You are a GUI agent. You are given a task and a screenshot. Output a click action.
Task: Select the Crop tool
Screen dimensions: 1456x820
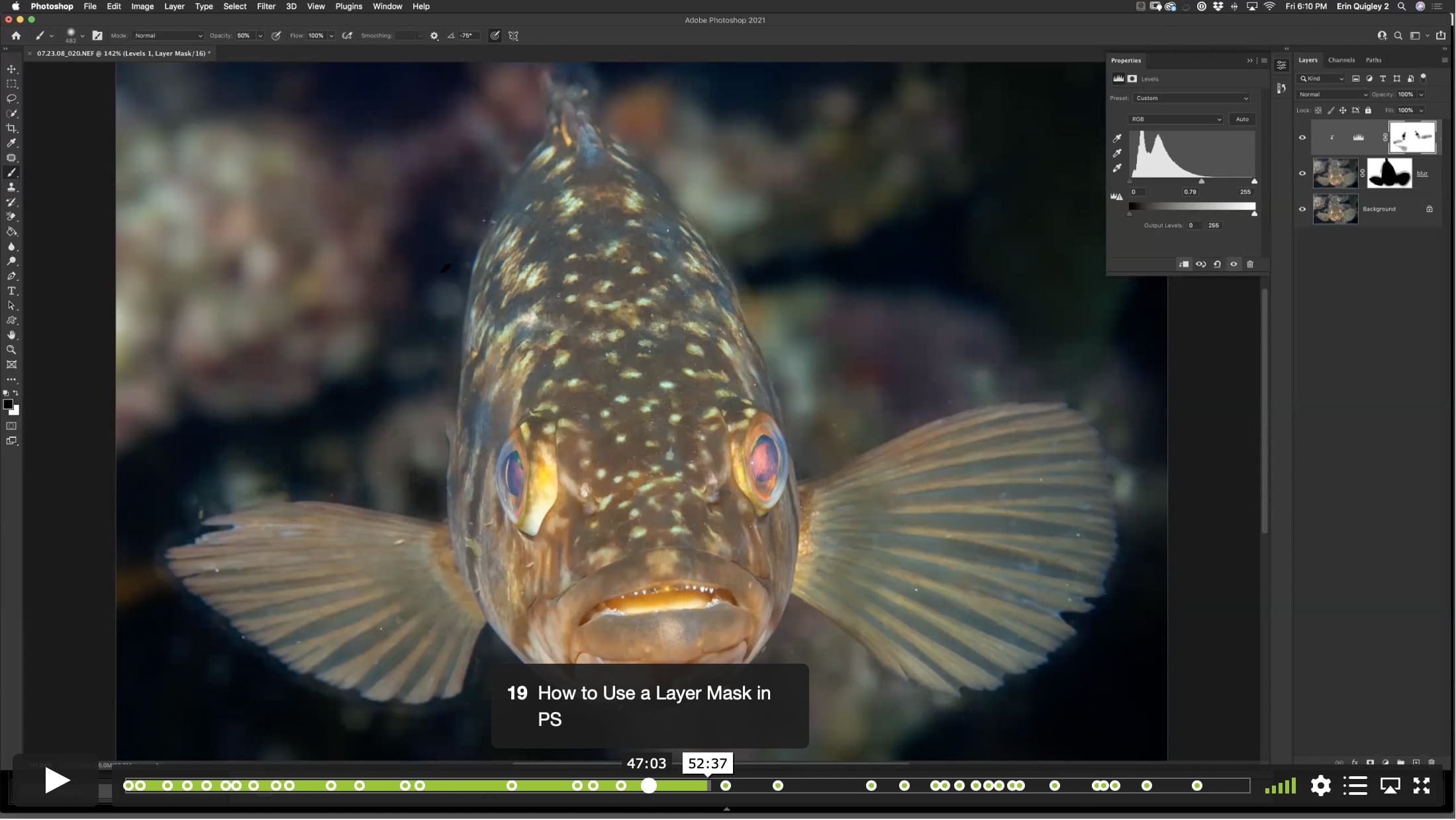point(11,128)
